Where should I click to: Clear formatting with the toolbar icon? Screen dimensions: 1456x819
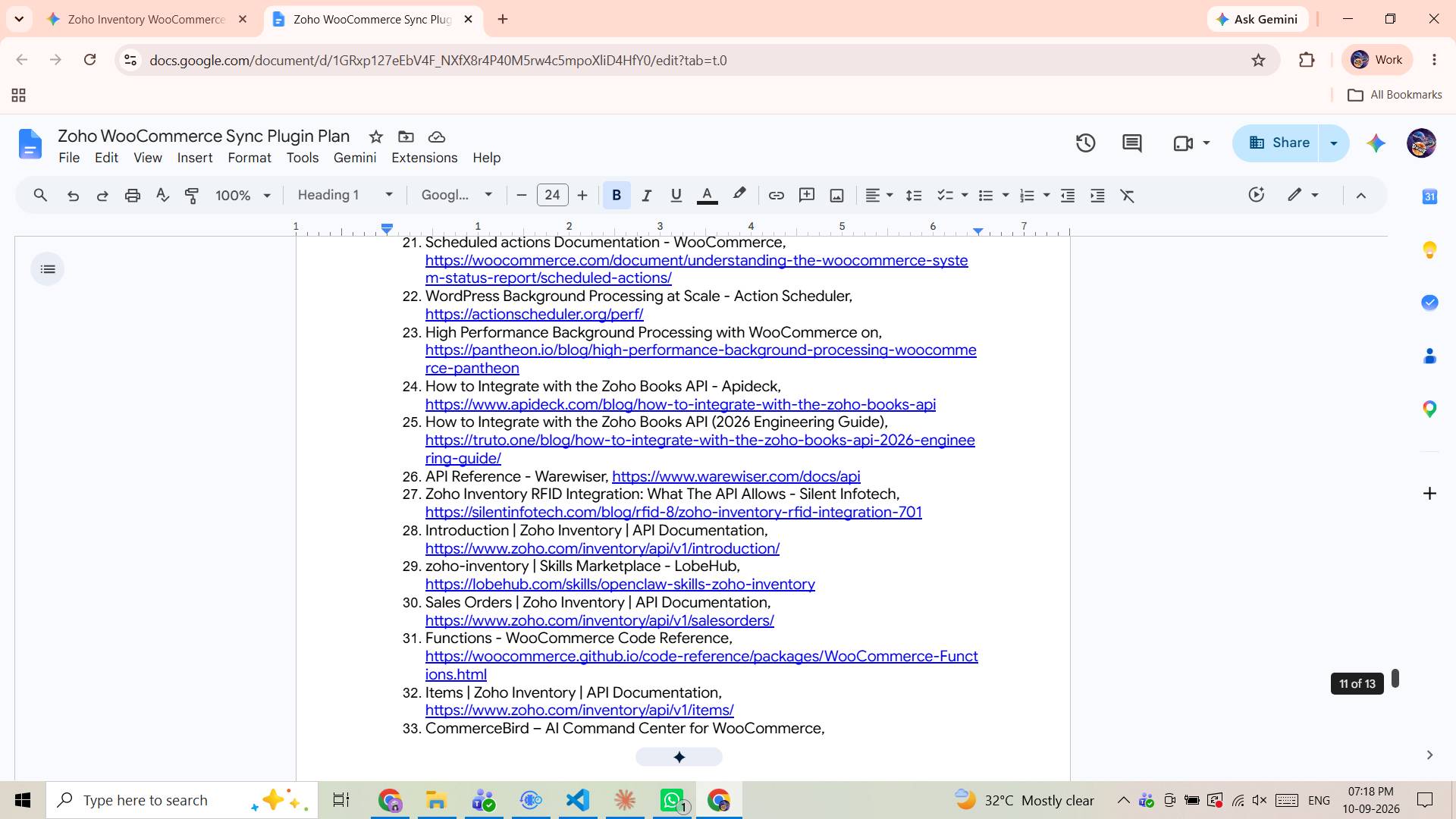(x=1128, y=196)
